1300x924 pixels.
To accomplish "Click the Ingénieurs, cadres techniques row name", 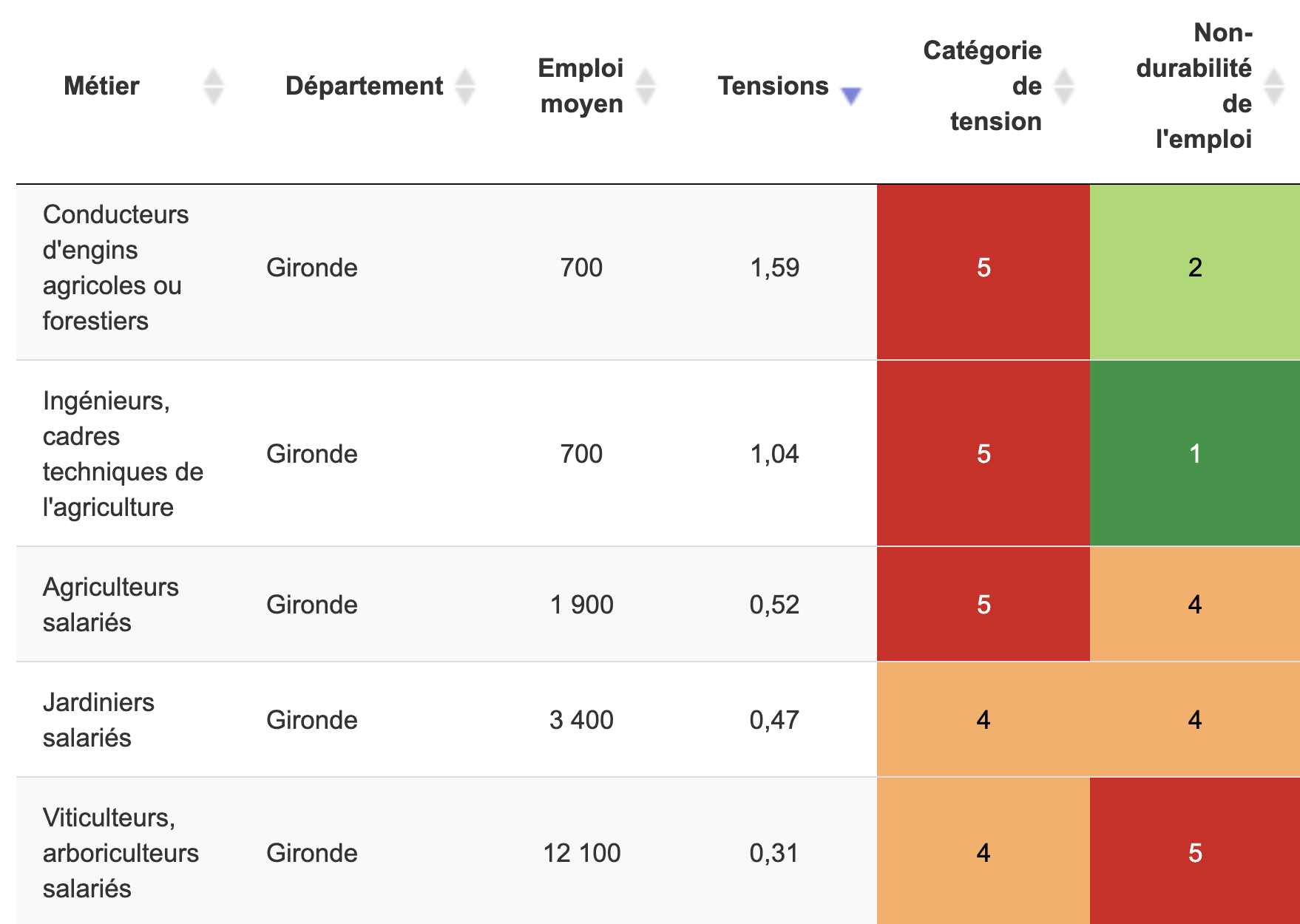I will [123, 454].
